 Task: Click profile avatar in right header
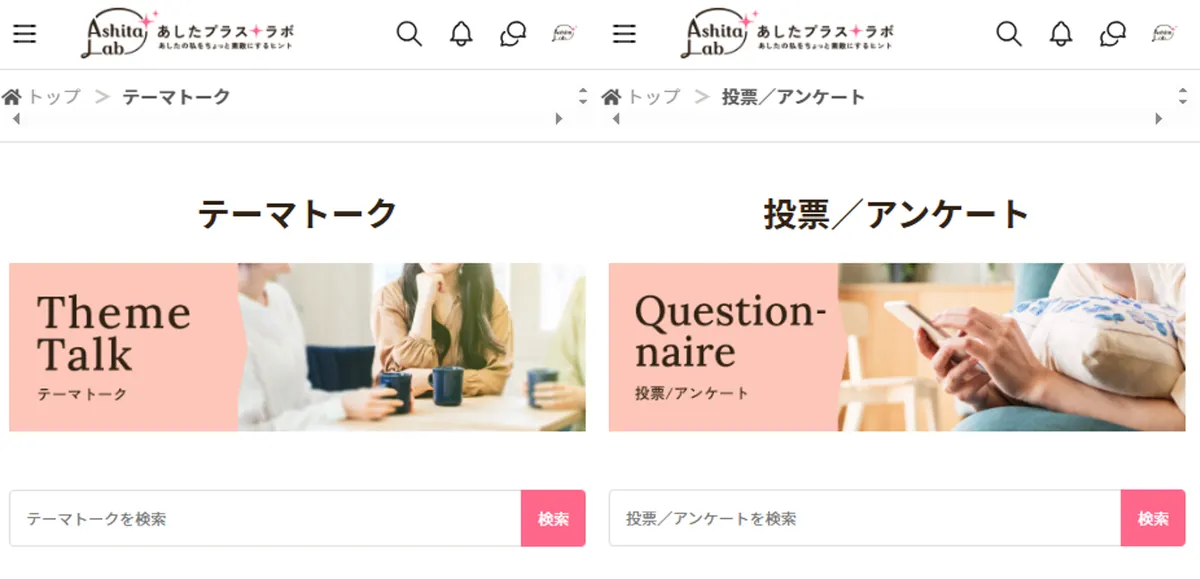pos(1163,34)
